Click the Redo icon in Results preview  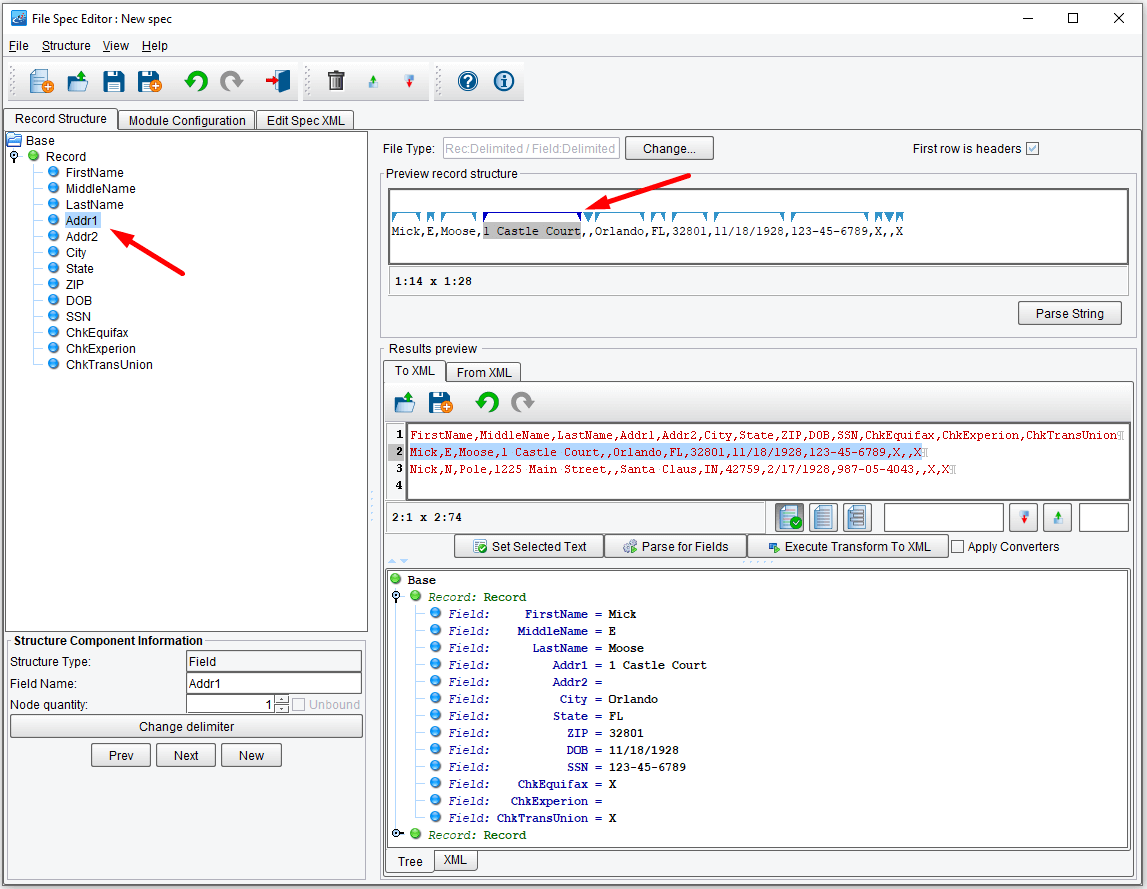(522, 402)
